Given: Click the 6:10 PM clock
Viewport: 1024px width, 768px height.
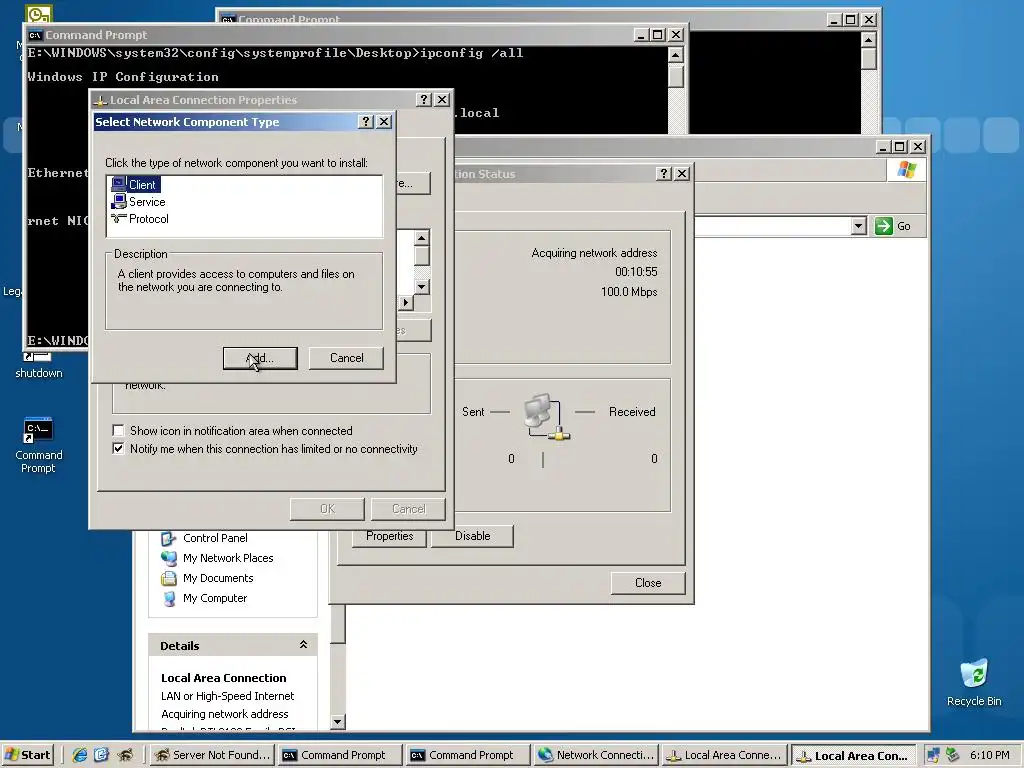Looking at the screenshot, I should pos(989,755).
